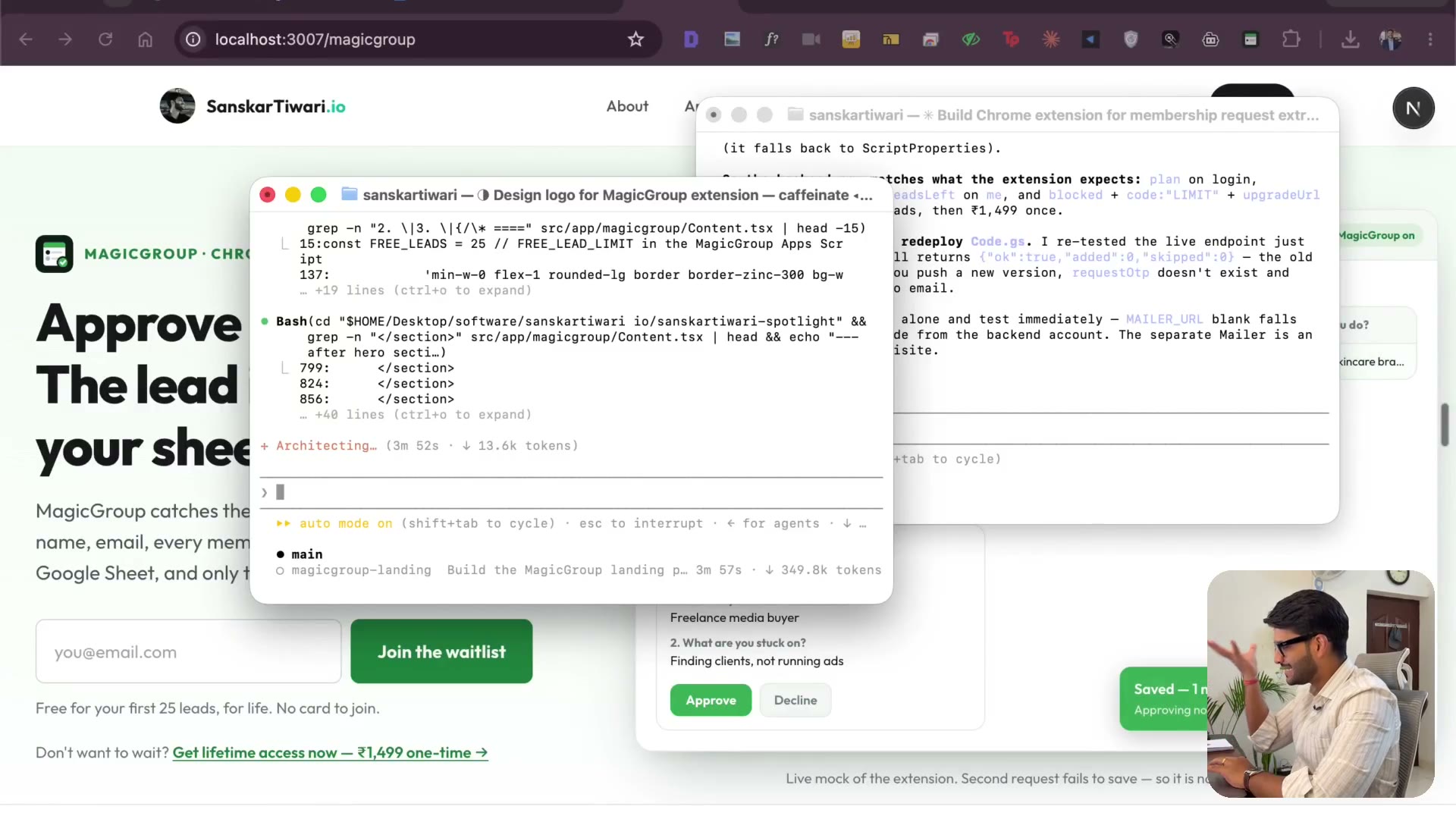Open the red Tp extension
This screenshot has width=1456, height=819.
point(1011,39)
